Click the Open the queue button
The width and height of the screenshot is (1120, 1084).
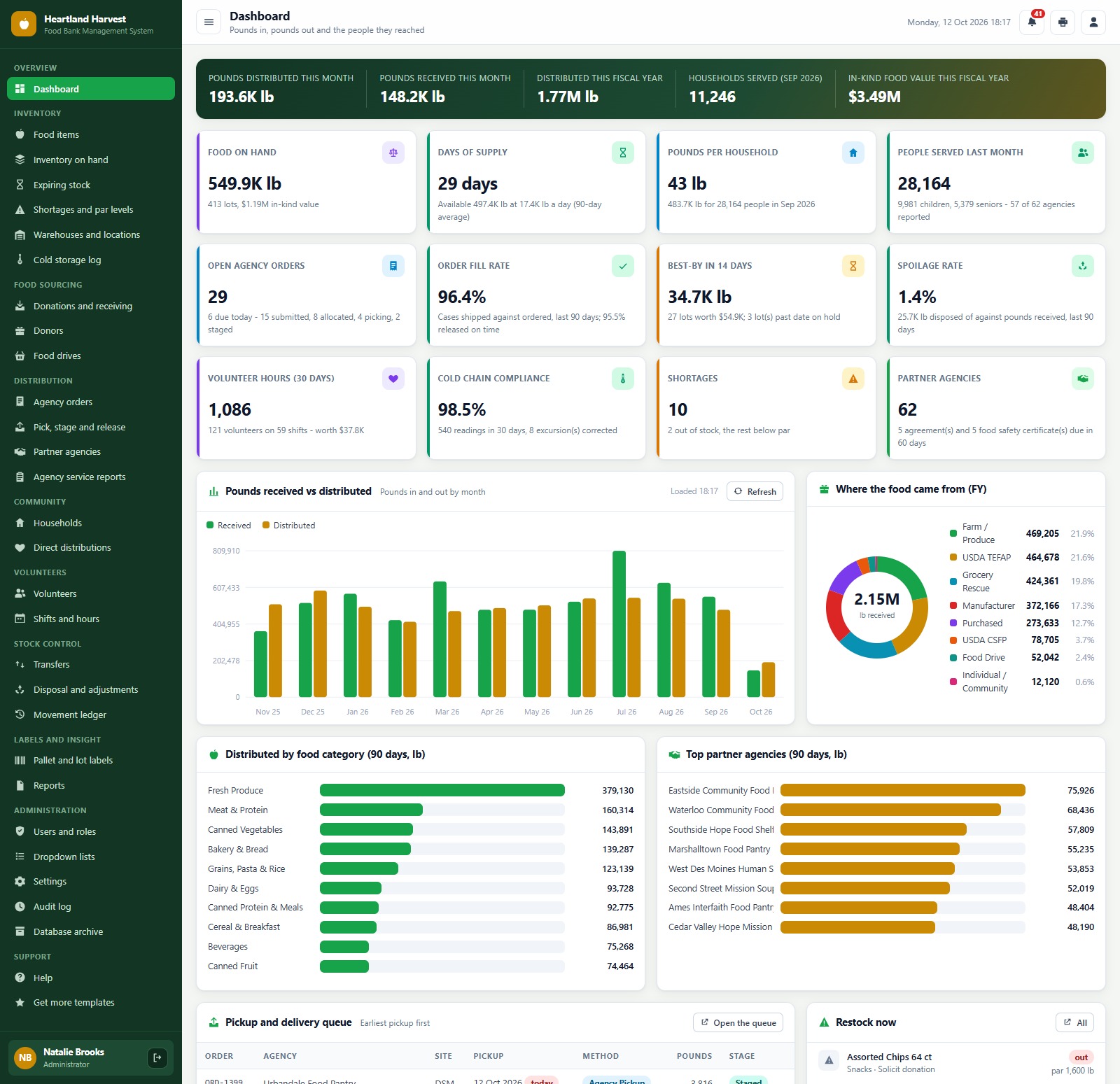coord(738,1022)
